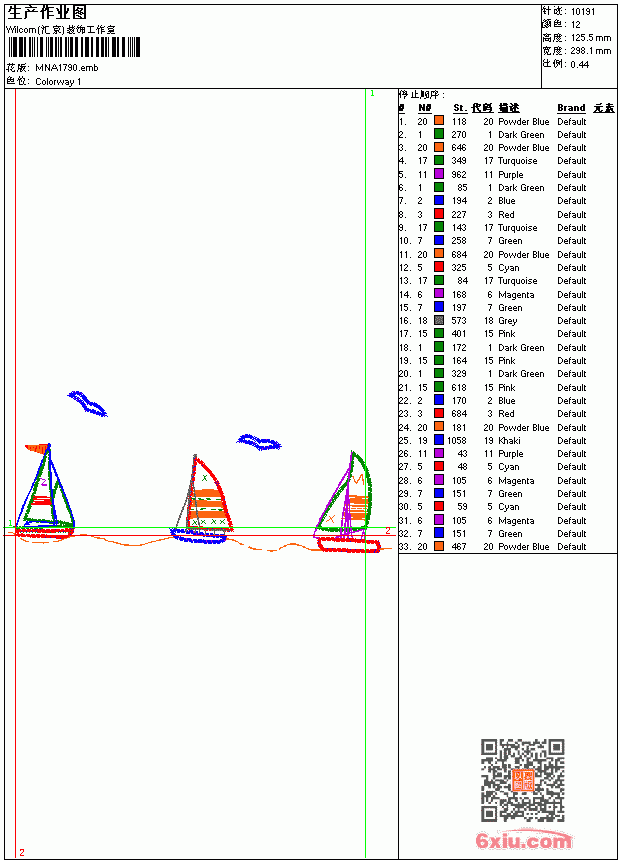Click the upper-left blue seagull shape
620x860 pixels.
coord(87,404)
